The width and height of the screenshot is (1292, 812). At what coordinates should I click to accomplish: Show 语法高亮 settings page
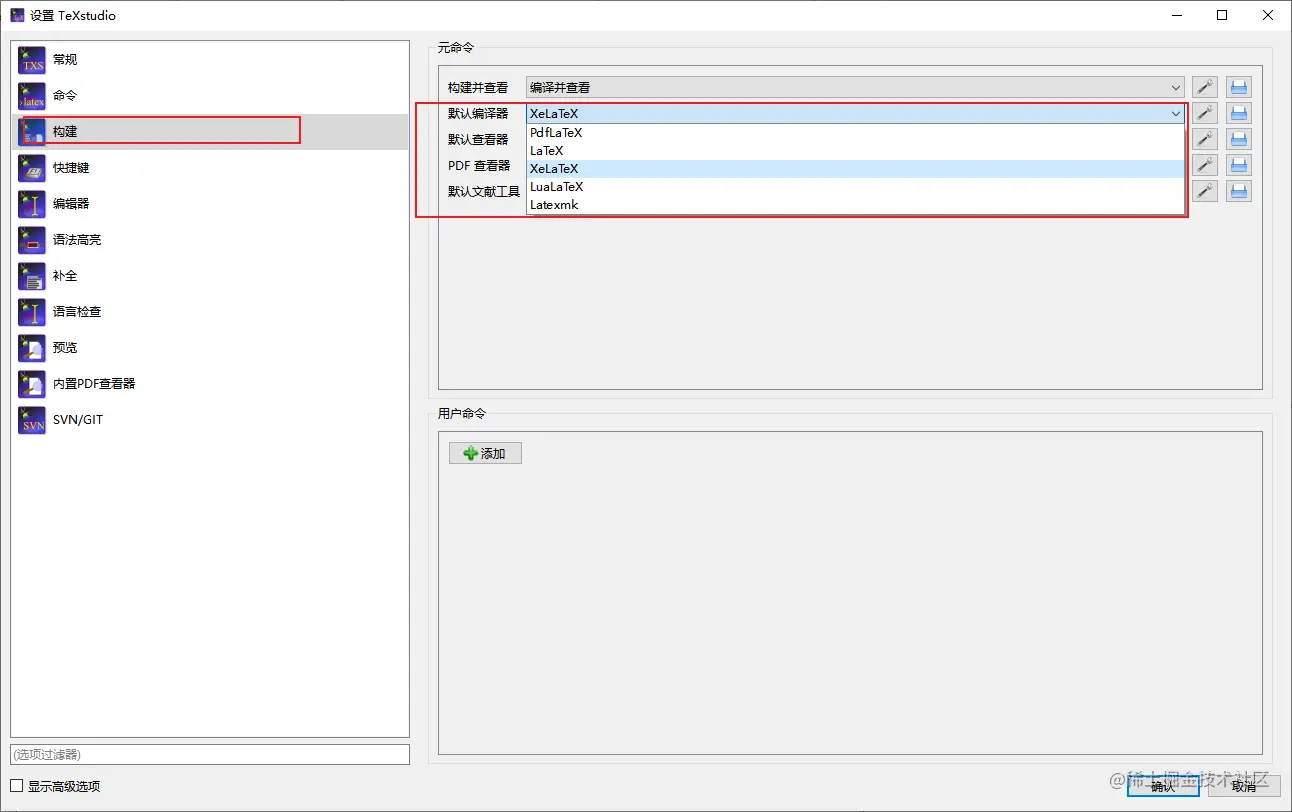[x=210, y=240]
